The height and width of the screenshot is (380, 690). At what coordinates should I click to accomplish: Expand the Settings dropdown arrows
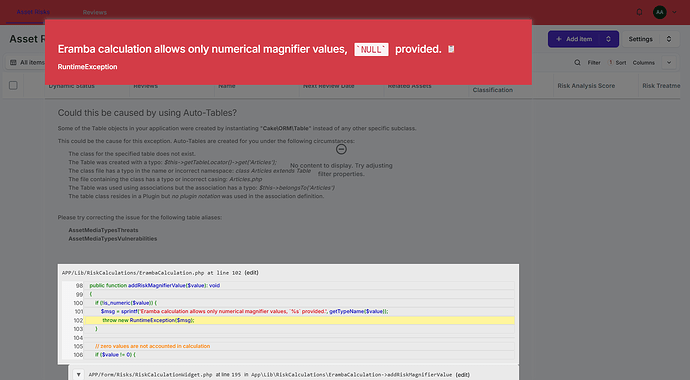669,39
